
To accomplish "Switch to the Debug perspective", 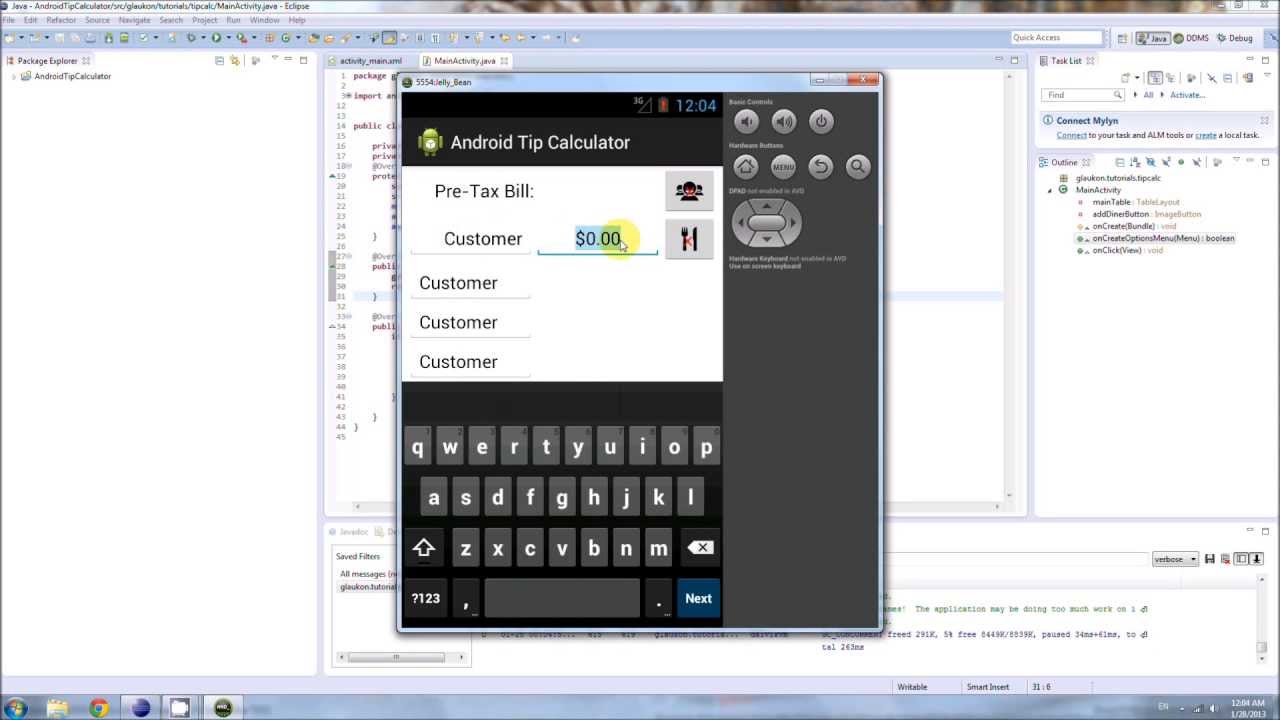I will (x=1234, y=38).
